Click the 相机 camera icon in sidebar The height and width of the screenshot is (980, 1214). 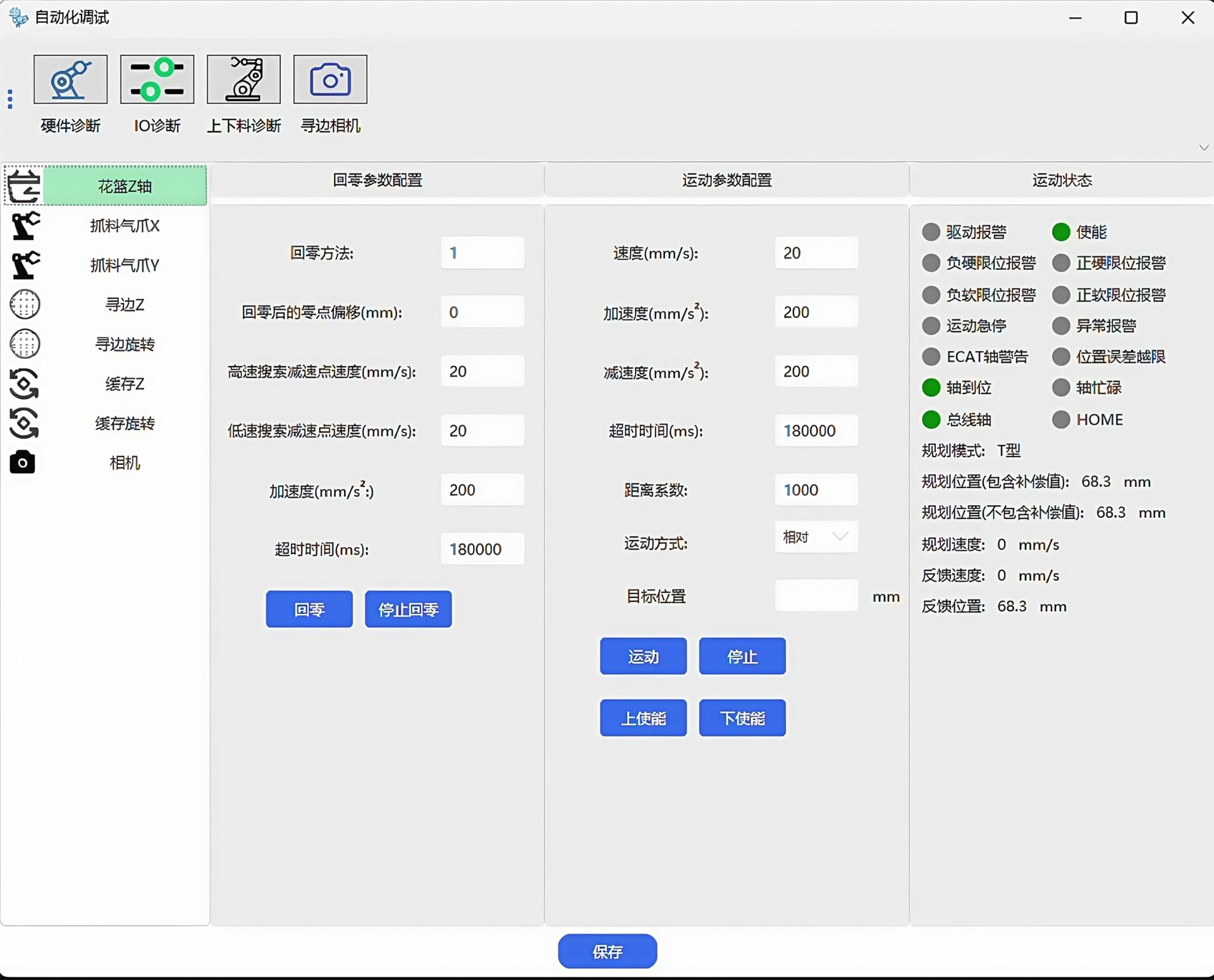[23, 463]
